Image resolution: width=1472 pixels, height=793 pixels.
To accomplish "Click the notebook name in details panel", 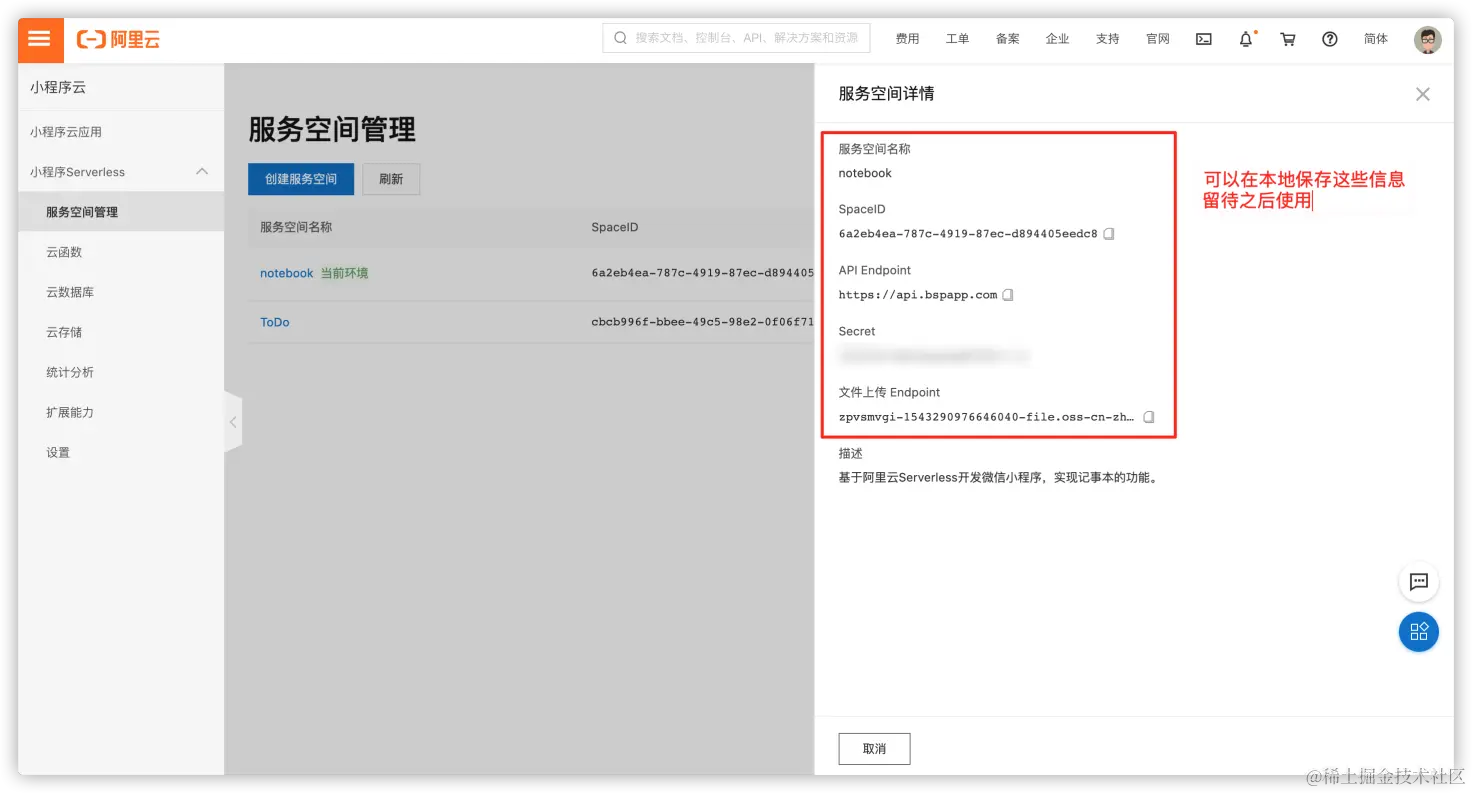I will [865, 173].
